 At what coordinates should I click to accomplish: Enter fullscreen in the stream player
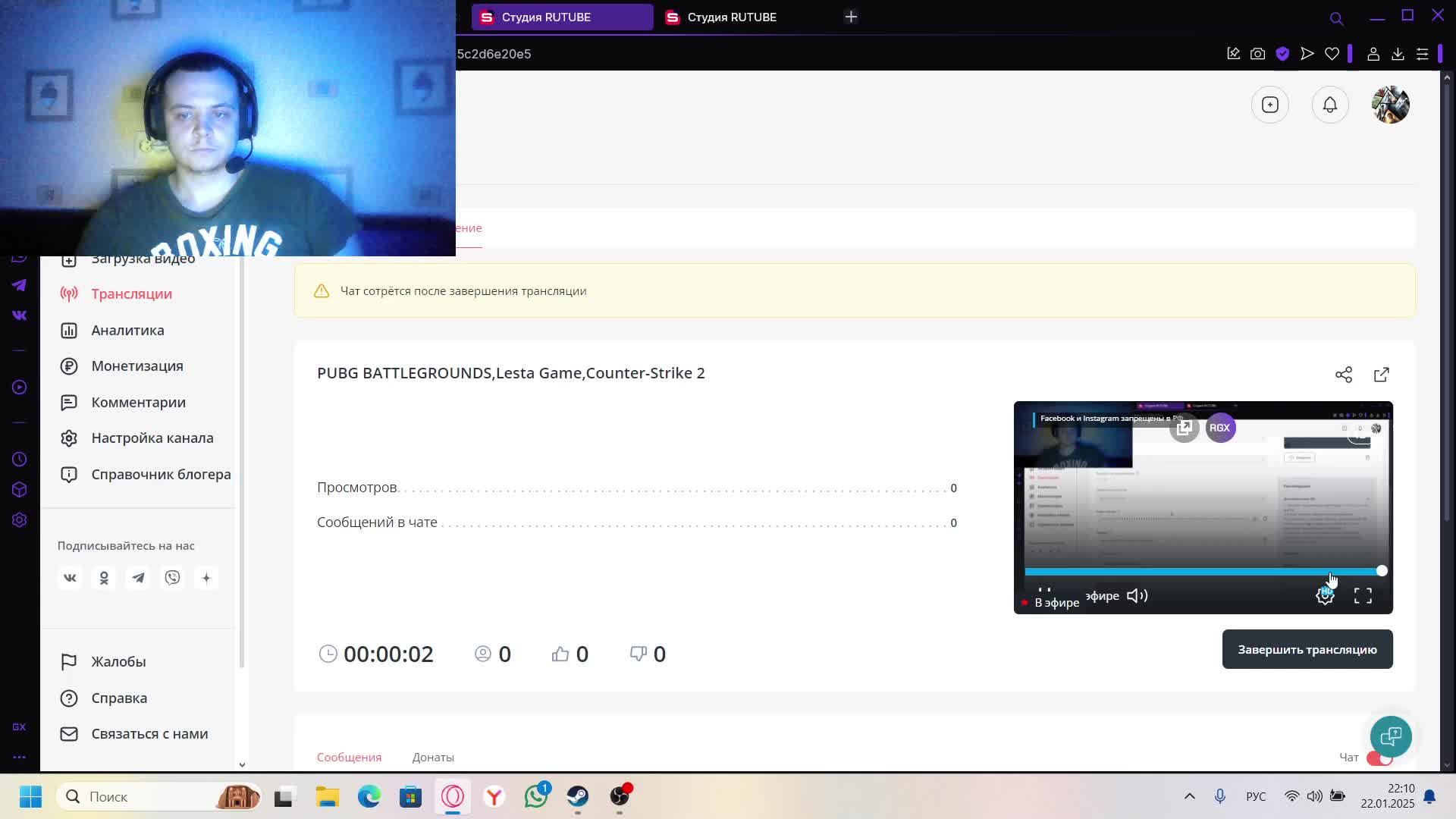click(1363, 596)
